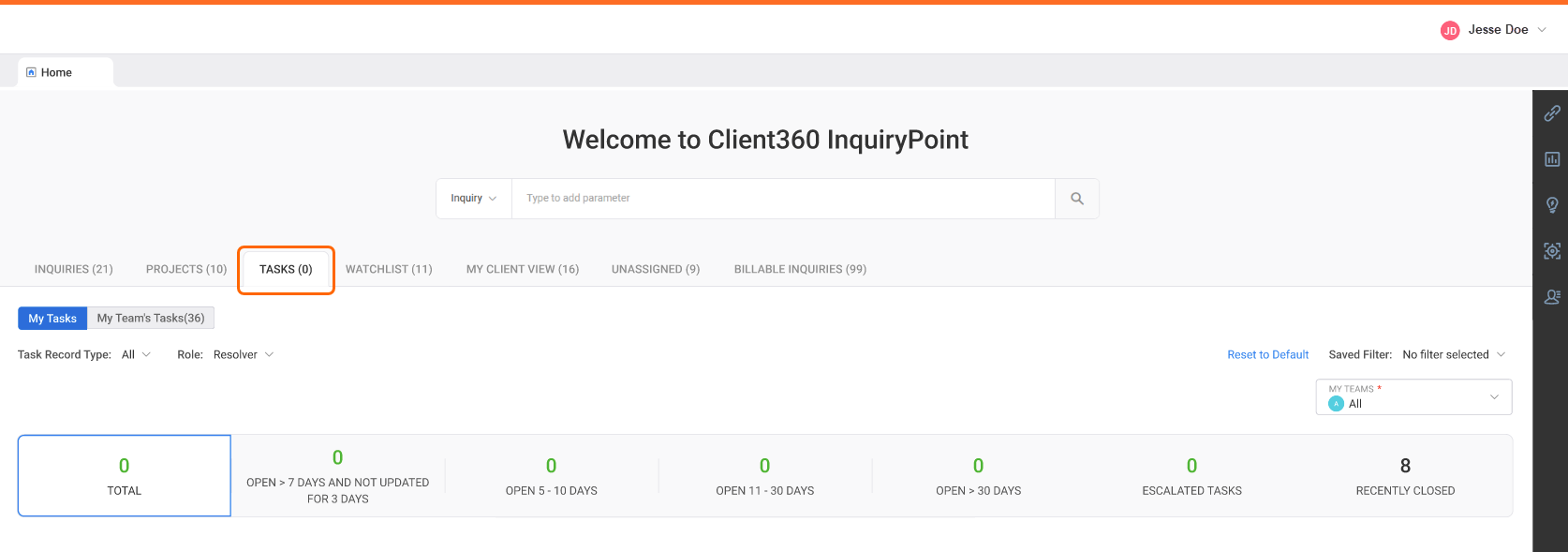The image size is (1568, 552).
Task: Select the Home page tab
Action: coord(66,72)
